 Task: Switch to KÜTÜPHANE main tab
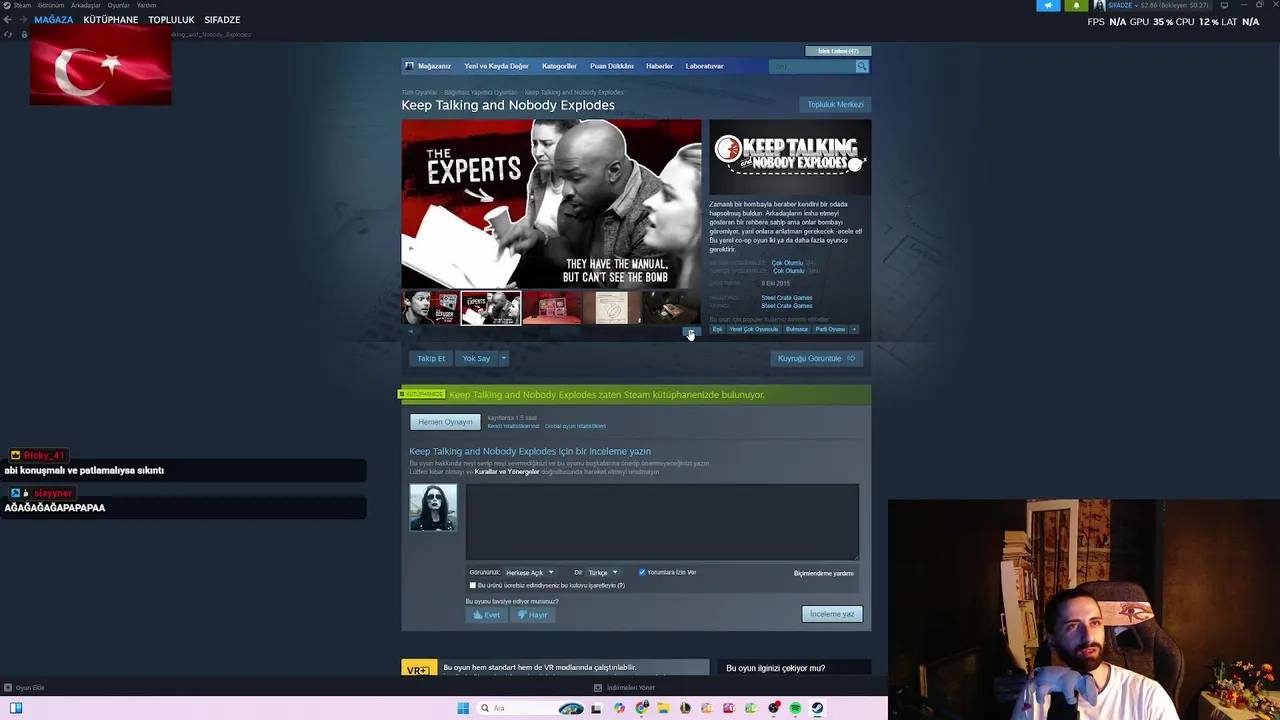pos(110,20)
